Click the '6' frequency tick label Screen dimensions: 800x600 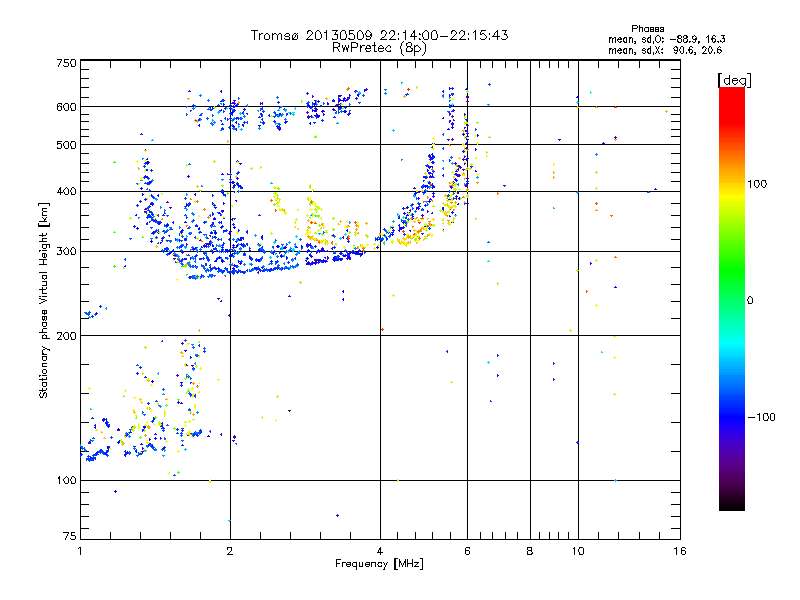coord(467,551)
